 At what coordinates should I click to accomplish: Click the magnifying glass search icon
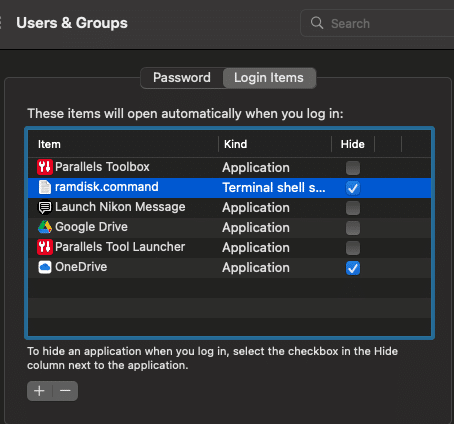(317, 23)
